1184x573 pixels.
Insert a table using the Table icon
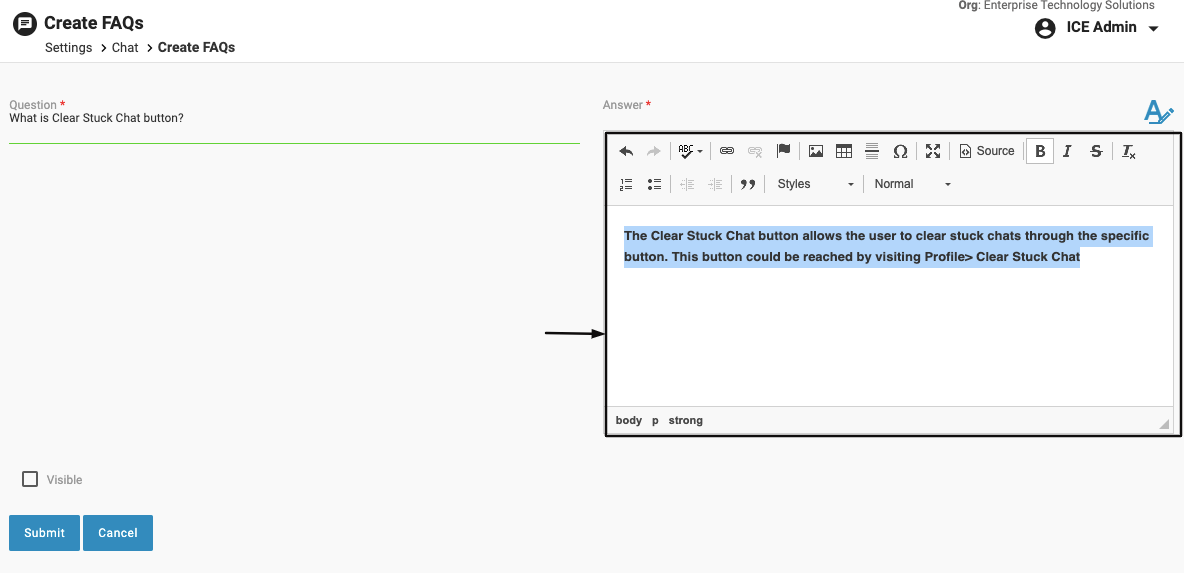tap(844, 151)
